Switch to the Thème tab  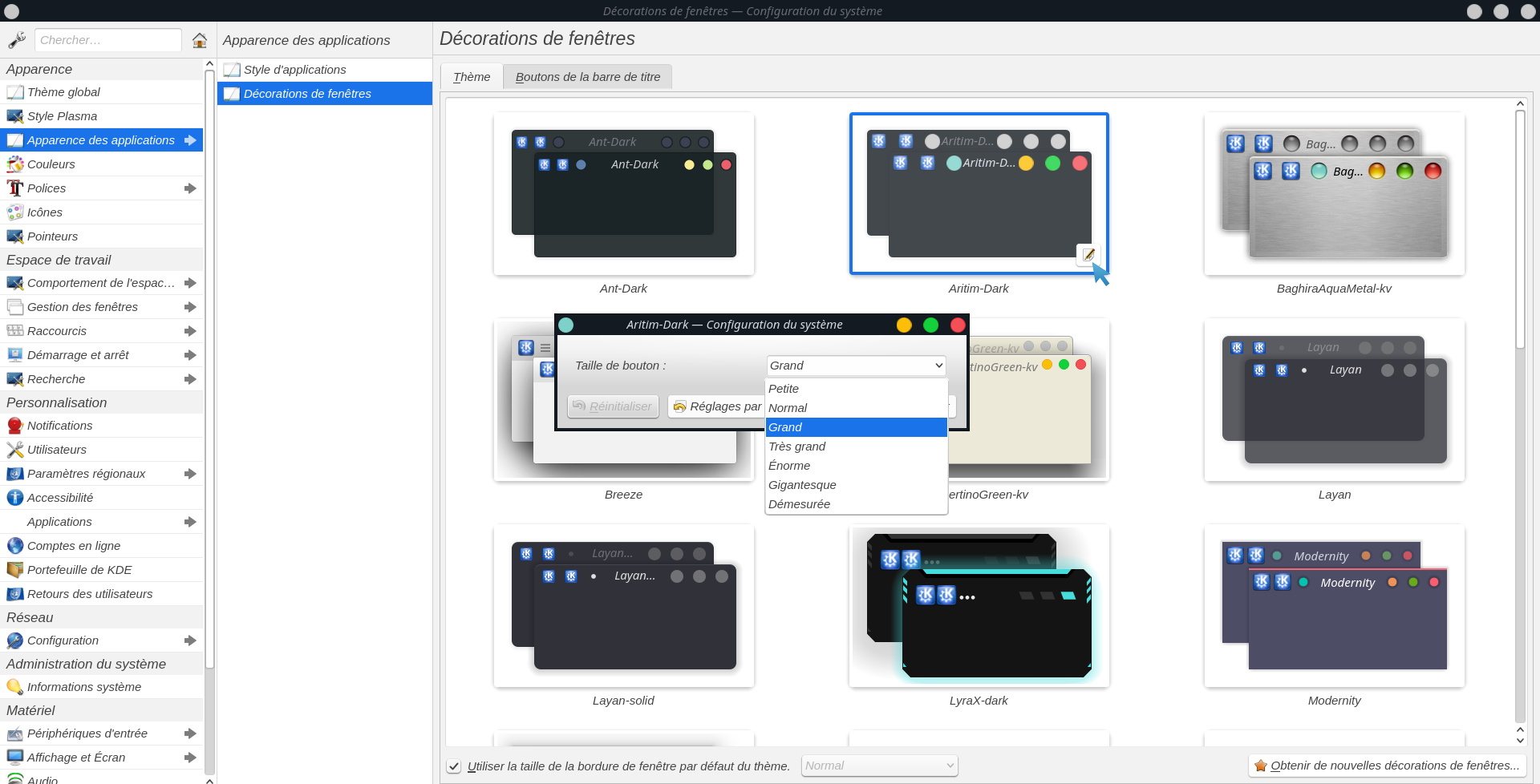472,77
